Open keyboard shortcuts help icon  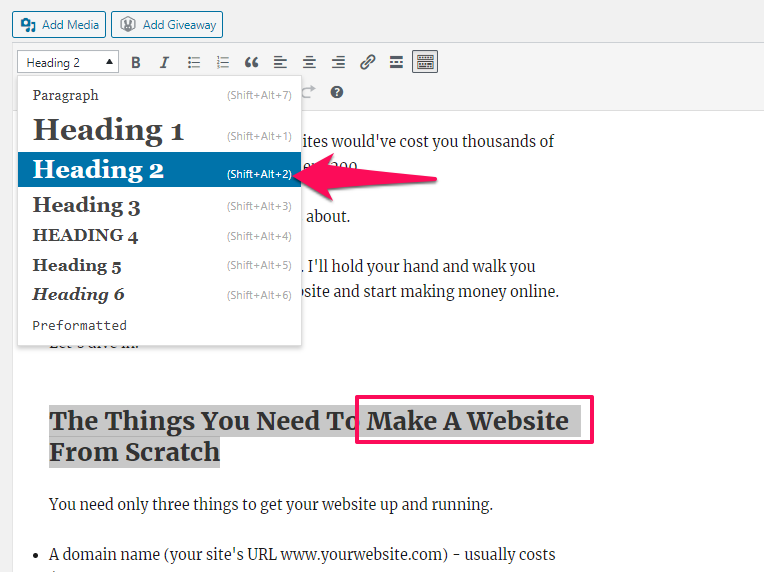pos(337,92)
